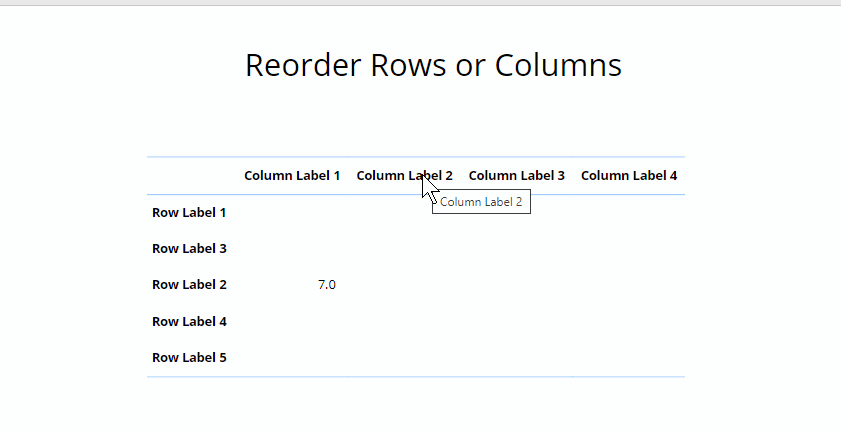This screenshot has height=433, width=841.
Task: Click the Reorder Rows or Columns heading
Action: (x=433, y=65)
